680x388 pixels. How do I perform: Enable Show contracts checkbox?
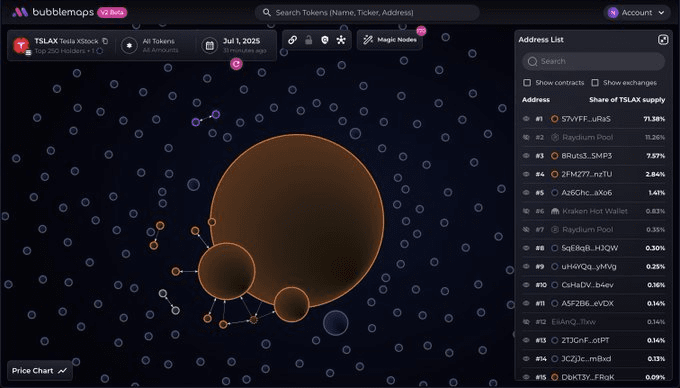point(527,82)
